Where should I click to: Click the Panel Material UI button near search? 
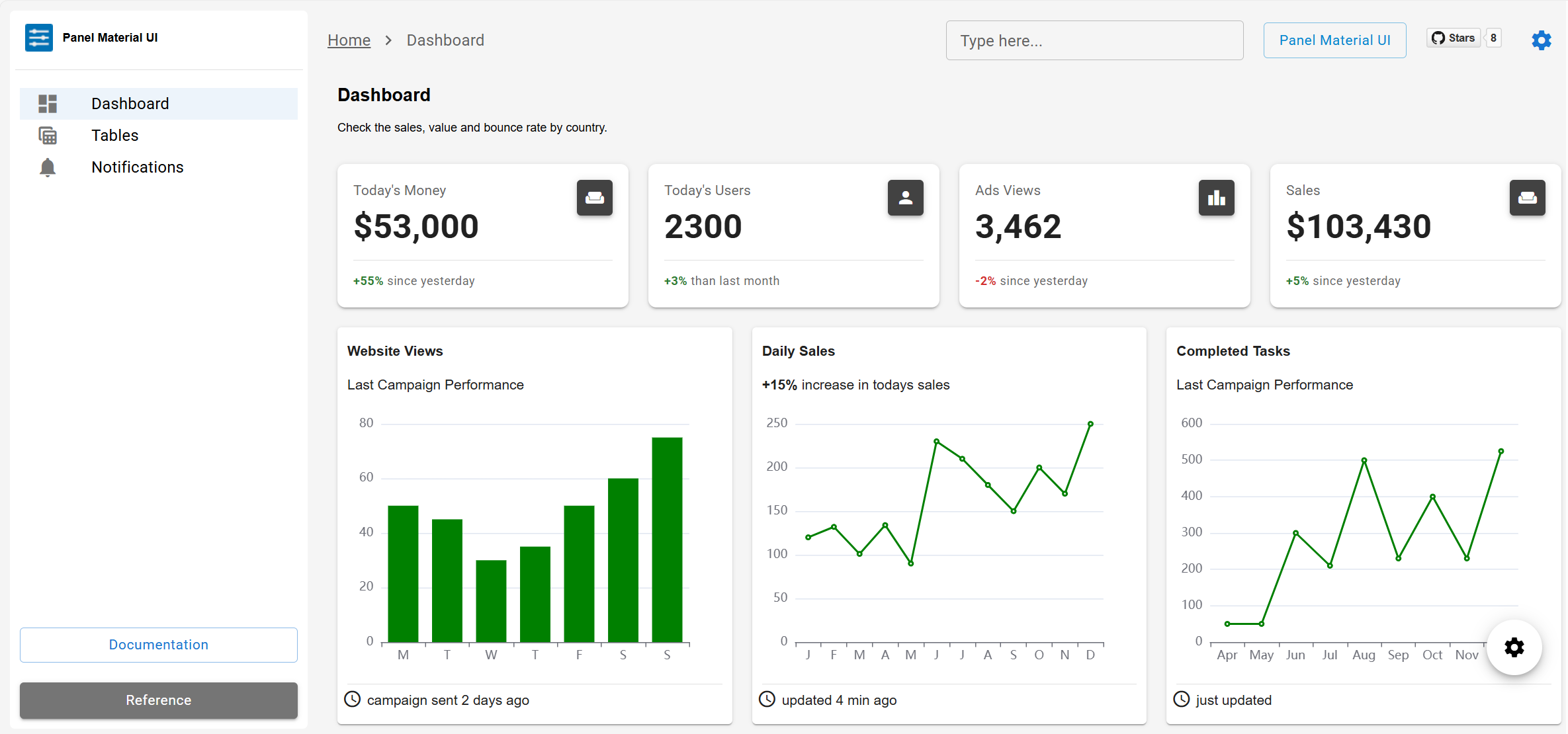[1334, 40]
